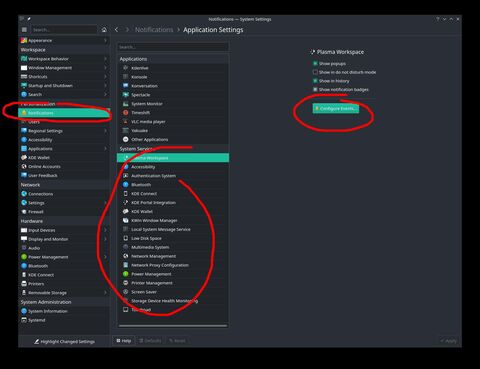The image size is (480, 369).
Task: Open the sidebar Search settings entry
Action: click(64, 94)
